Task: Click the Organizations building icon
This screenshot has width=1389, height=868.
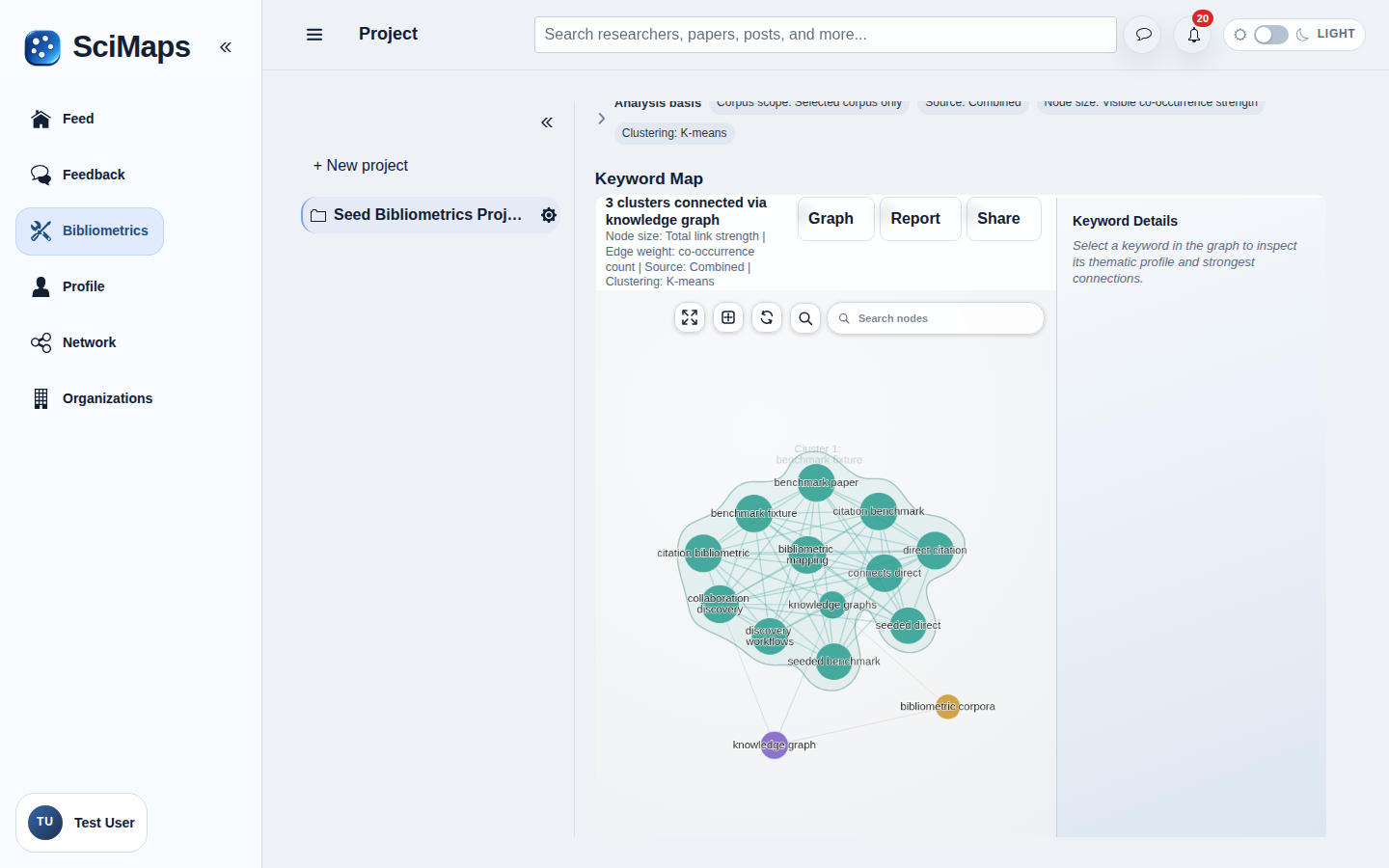Action: (41, 398)
